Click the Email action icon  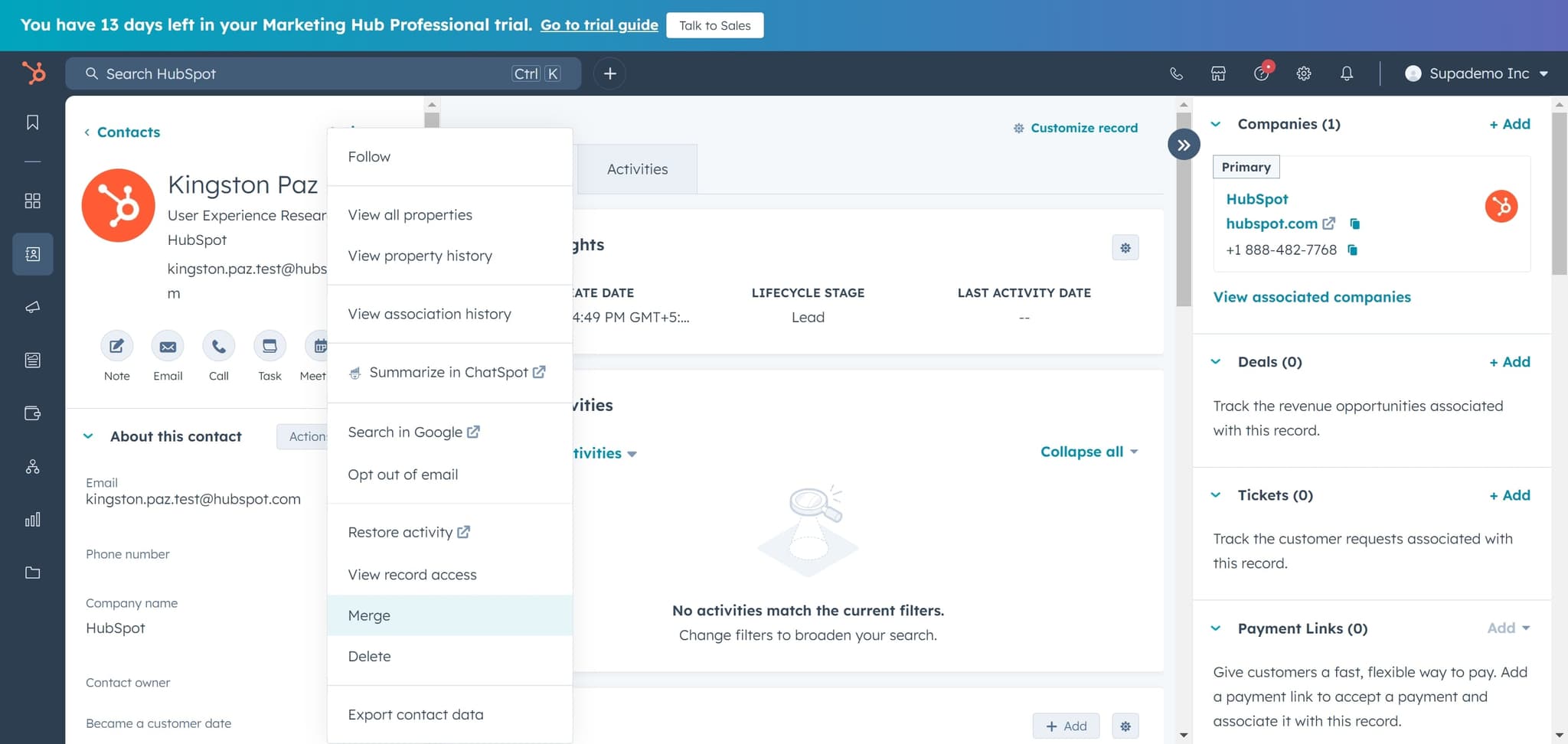[168, 347]
